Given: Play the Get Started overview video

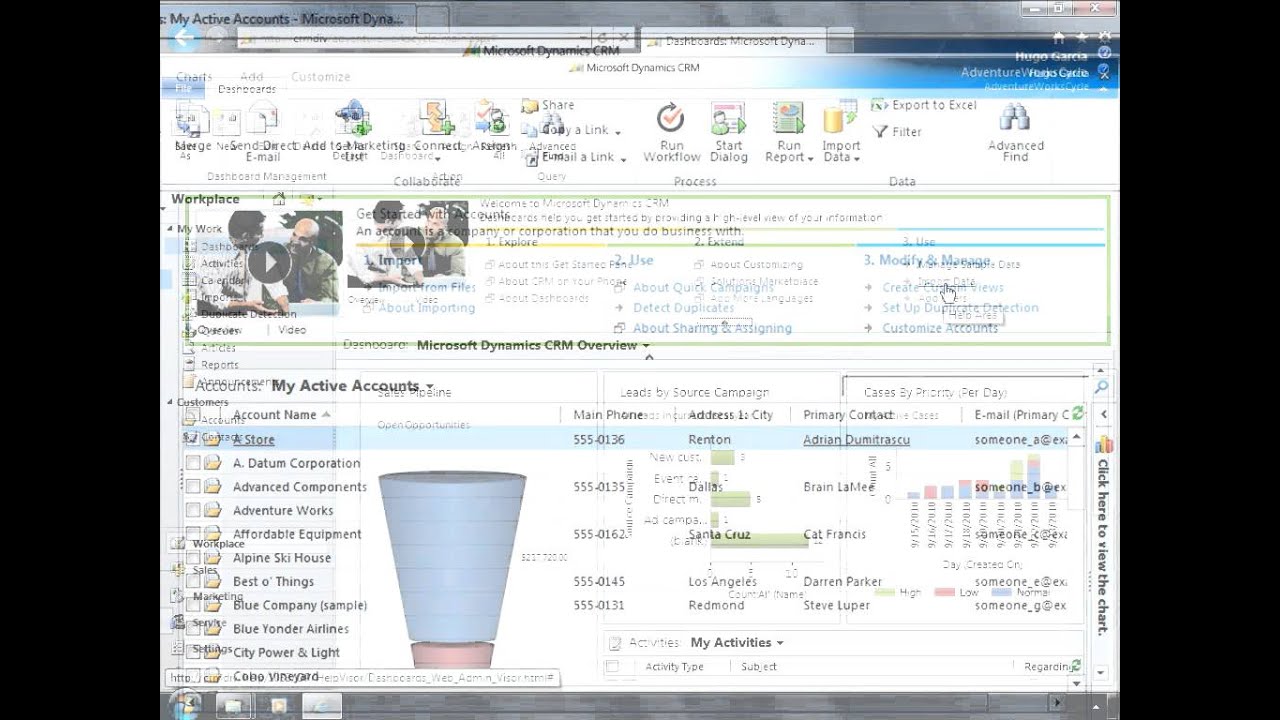Looking at the screenshot, I should (269, 262).
